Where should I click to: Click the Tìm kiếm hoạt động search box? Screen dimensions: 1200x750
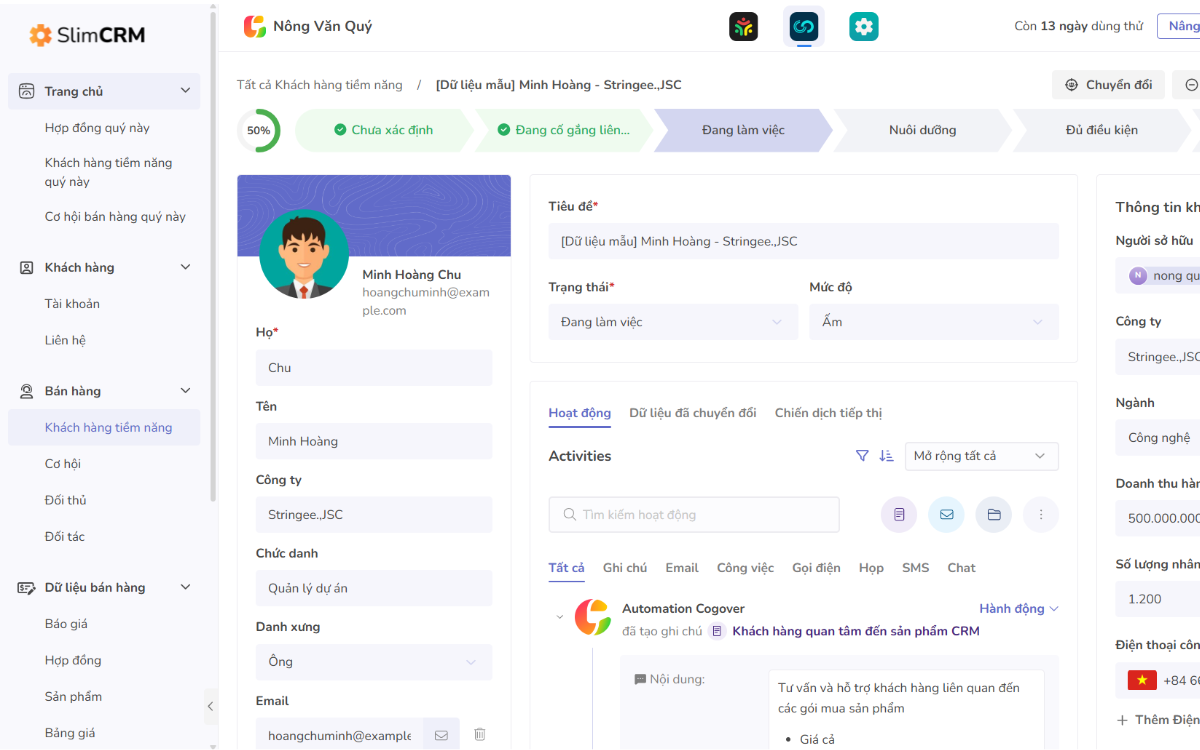[694, 515]
